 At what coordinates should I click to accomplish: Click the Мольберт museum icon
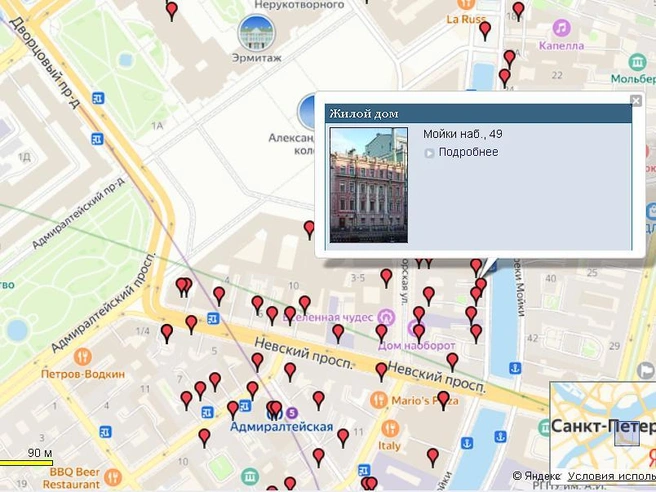coord(637,62)
